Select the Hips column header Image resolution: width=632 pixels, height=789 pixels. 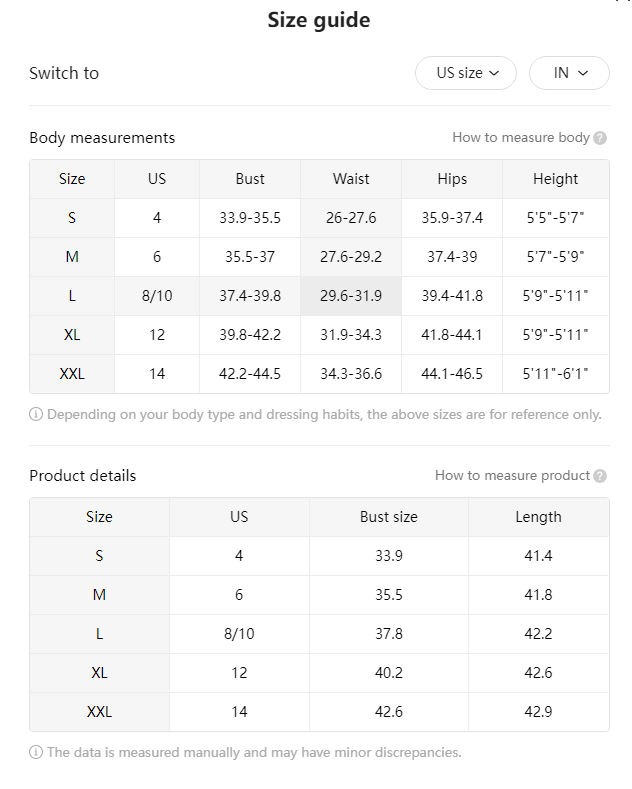click(452, 179)
